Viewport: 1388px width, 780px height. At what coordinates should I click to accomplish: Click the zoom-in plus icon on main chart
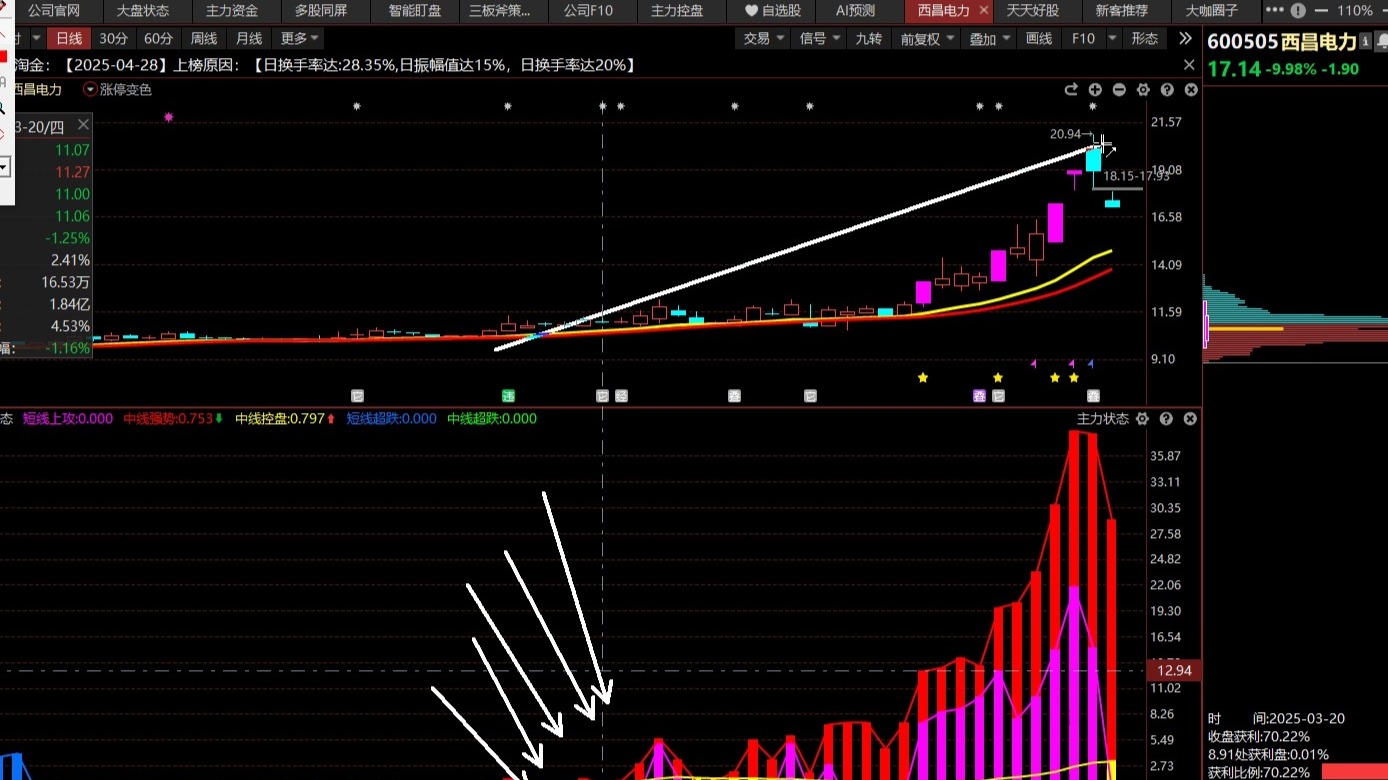click(1095, 90)
